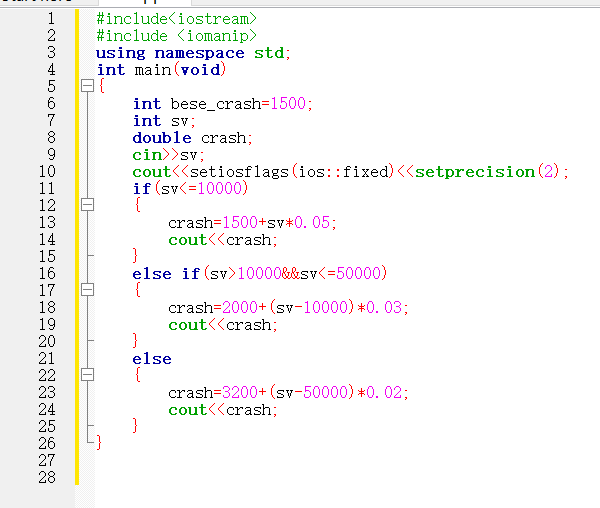This screenshot has width=600, height=508.
Task: Click the bese_crash=1500 declaration
Action: pyautogui.click(x=223, y=104)
